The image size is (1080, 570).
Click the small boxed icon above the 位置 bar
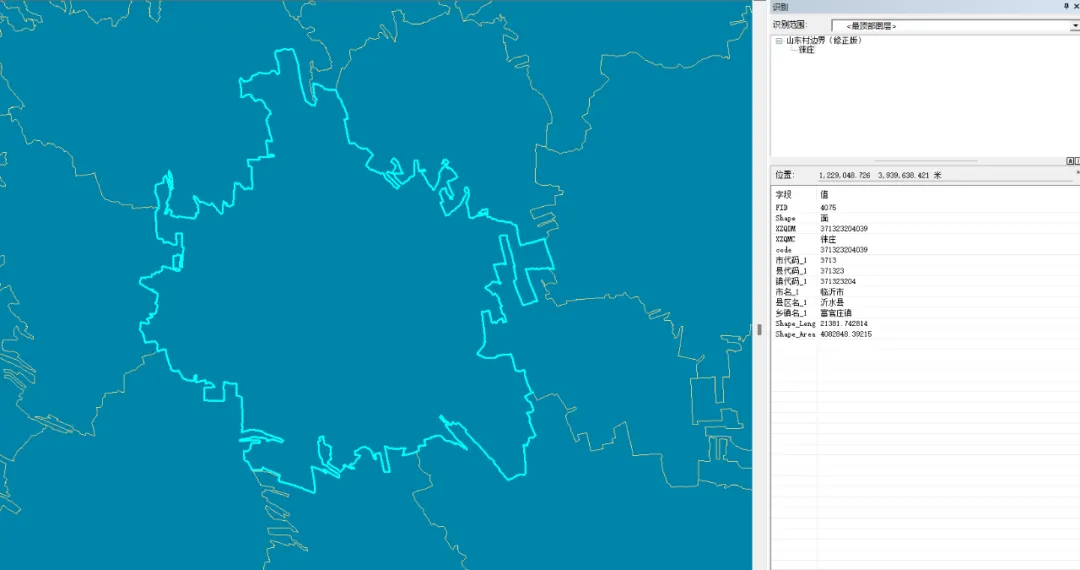[1070, 161]
